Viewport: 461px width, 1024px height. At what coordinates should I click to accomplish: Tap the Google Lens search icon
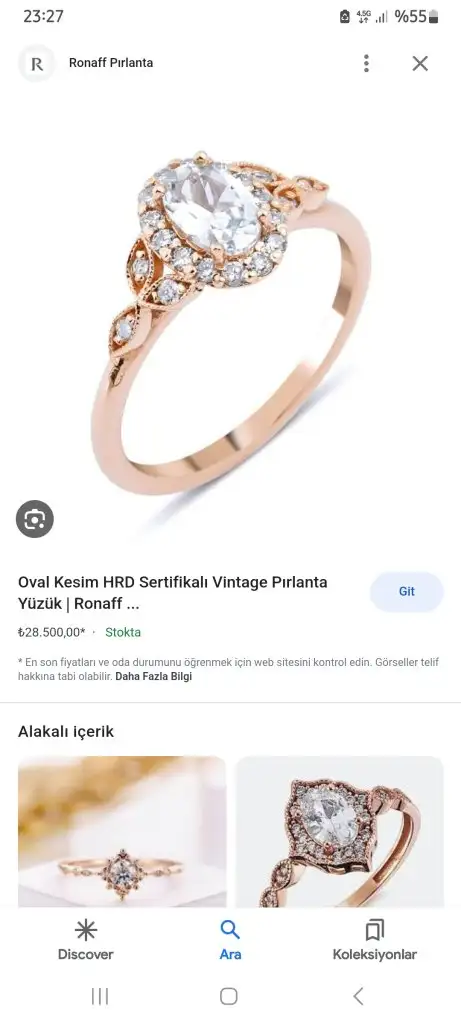35,519
